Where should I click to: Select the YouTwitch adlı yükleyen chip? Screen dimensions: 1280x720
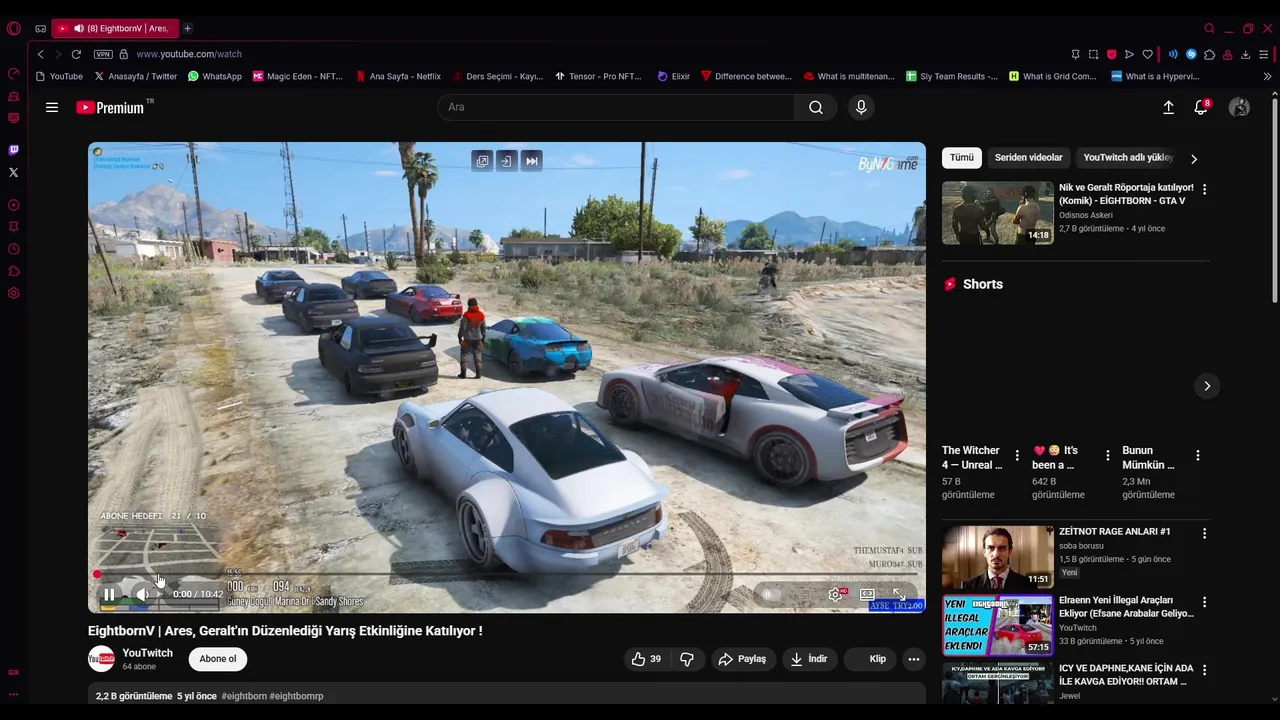1126,157
